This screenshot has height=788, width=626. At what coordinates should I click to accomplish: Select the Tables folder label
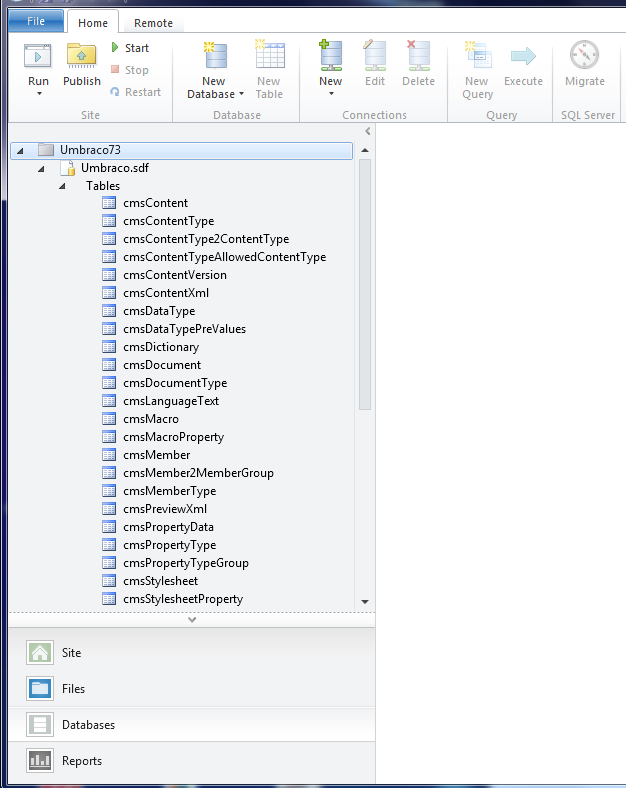click(x=103, y=186)
